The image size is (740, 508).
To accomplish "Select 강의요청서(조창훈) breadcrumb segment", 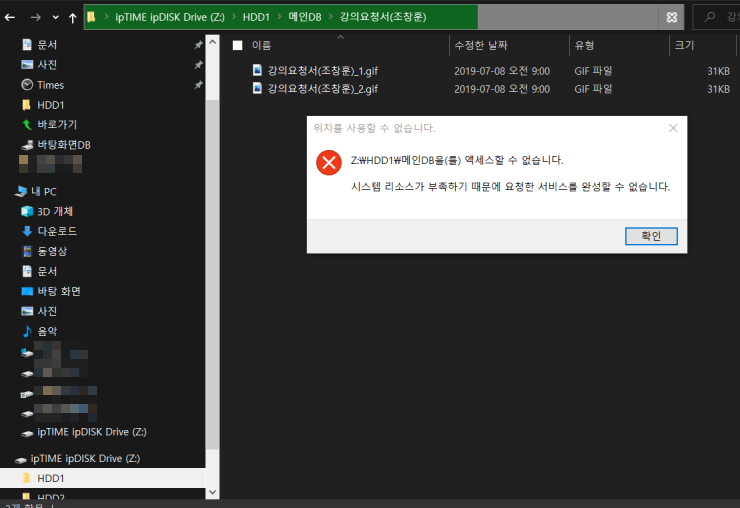I will (383, 17).
